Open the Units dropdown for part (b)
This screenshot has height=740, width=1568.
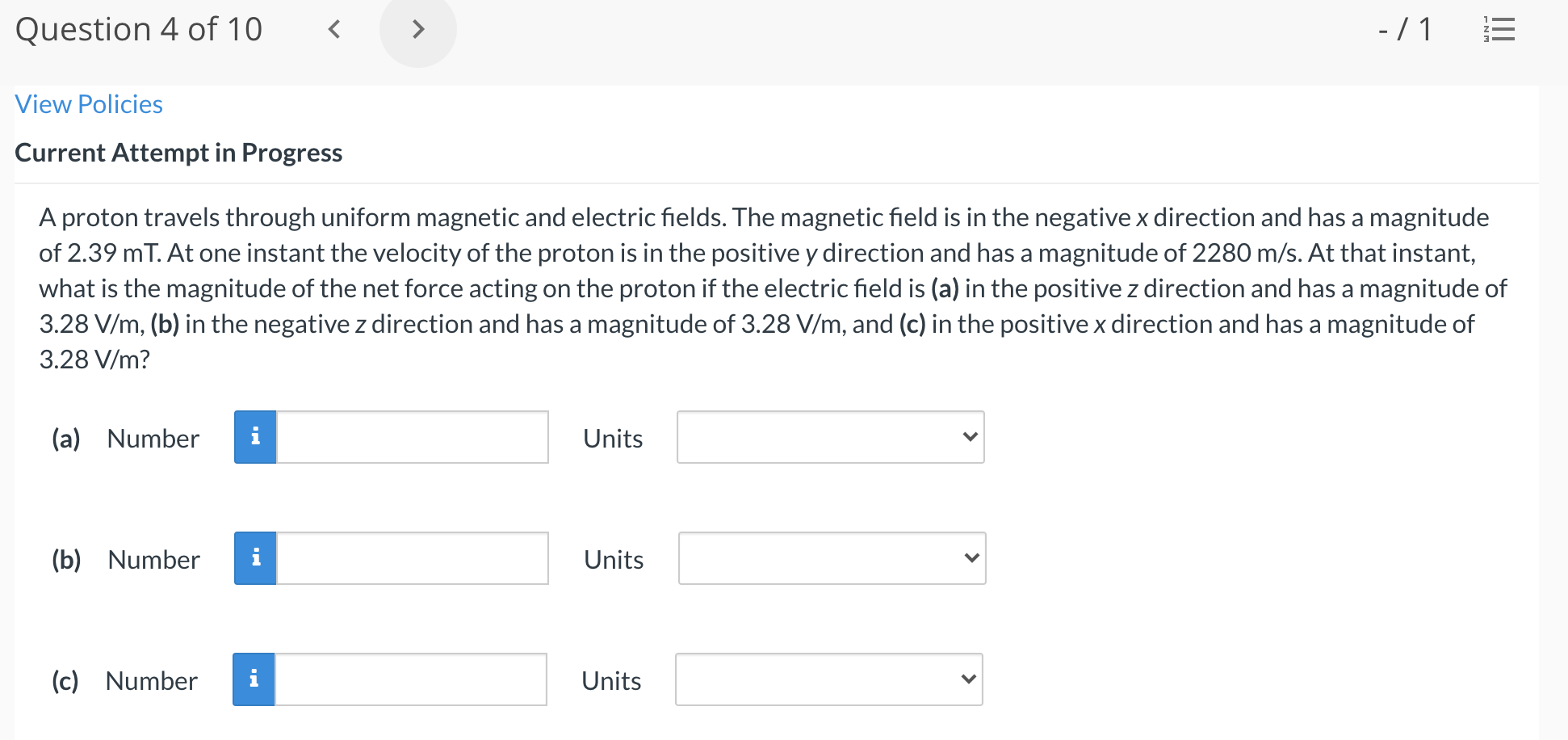(832, 557)
